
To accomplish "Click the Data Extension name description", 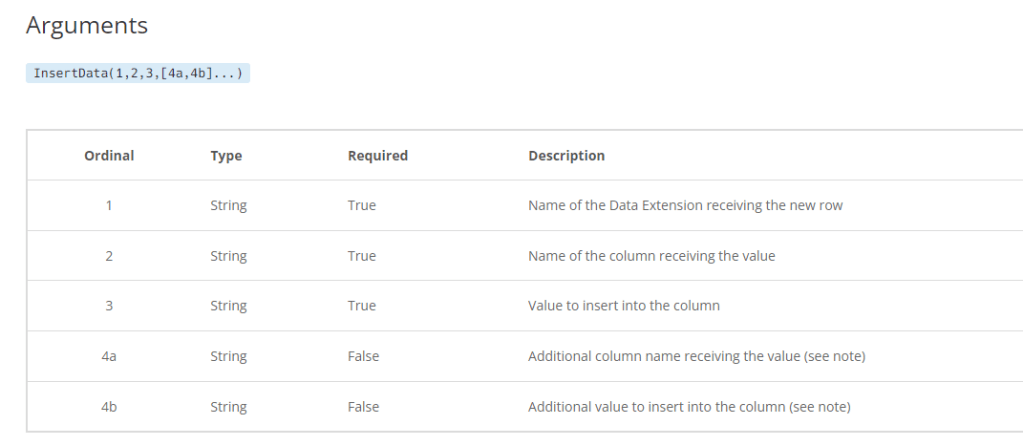I will click(x=685, y=206).
